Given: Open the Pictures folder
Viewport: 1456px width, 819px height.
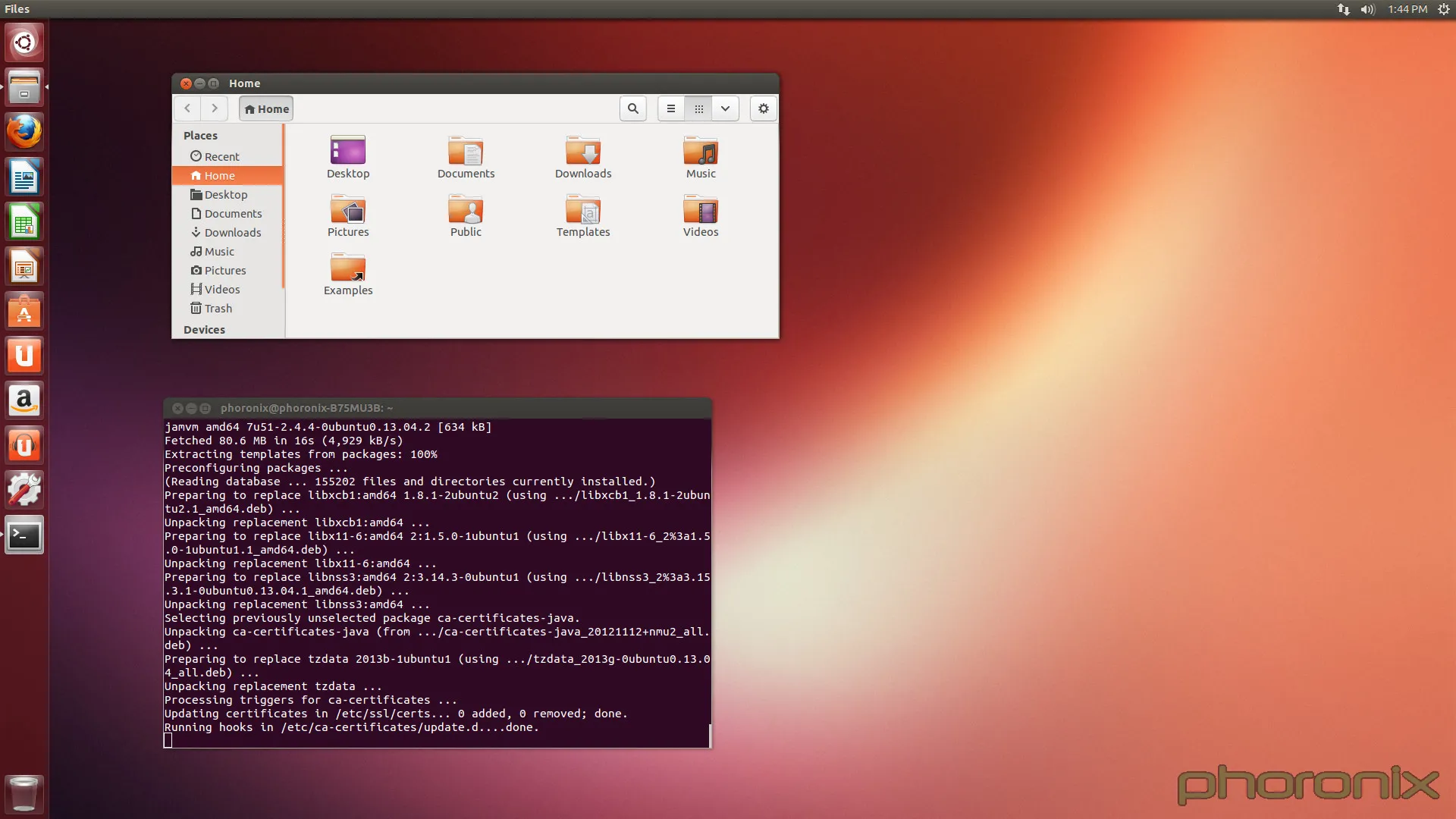Looking at the screenshot, I should click(x=348, y=215).
